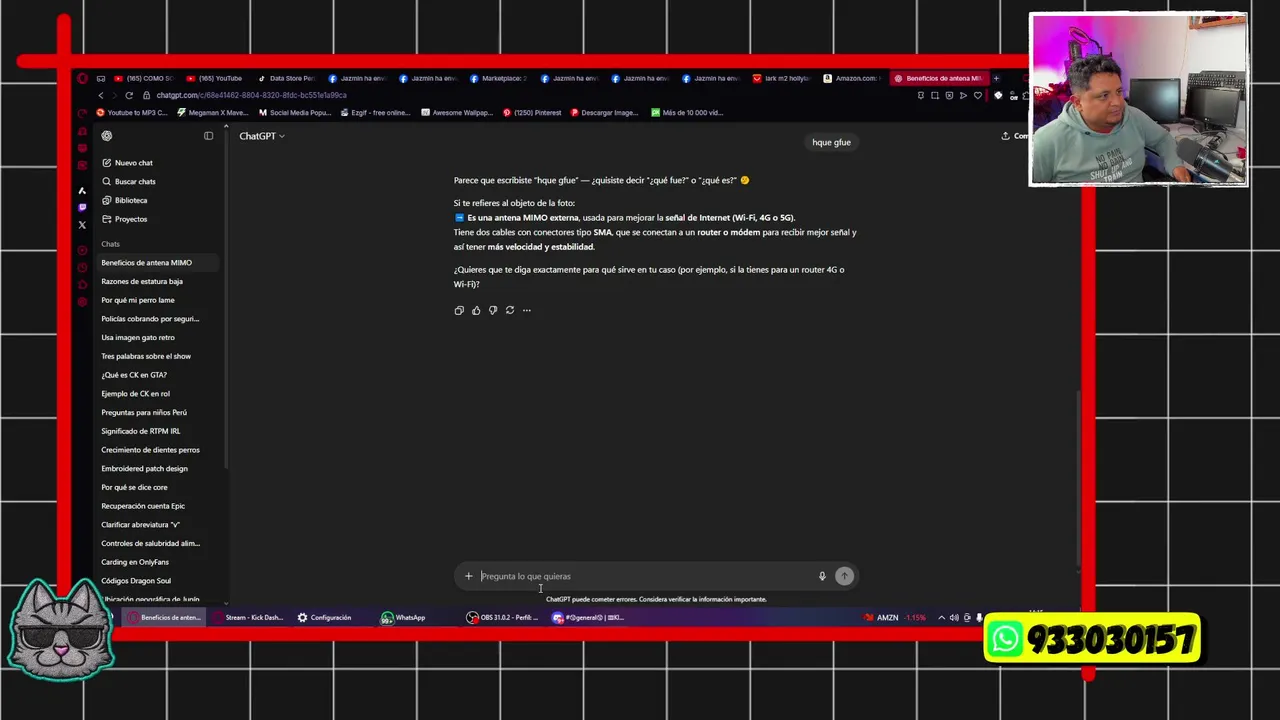Click the chatgpt.com address bar

pyautogui.click(x=250, y=95)
